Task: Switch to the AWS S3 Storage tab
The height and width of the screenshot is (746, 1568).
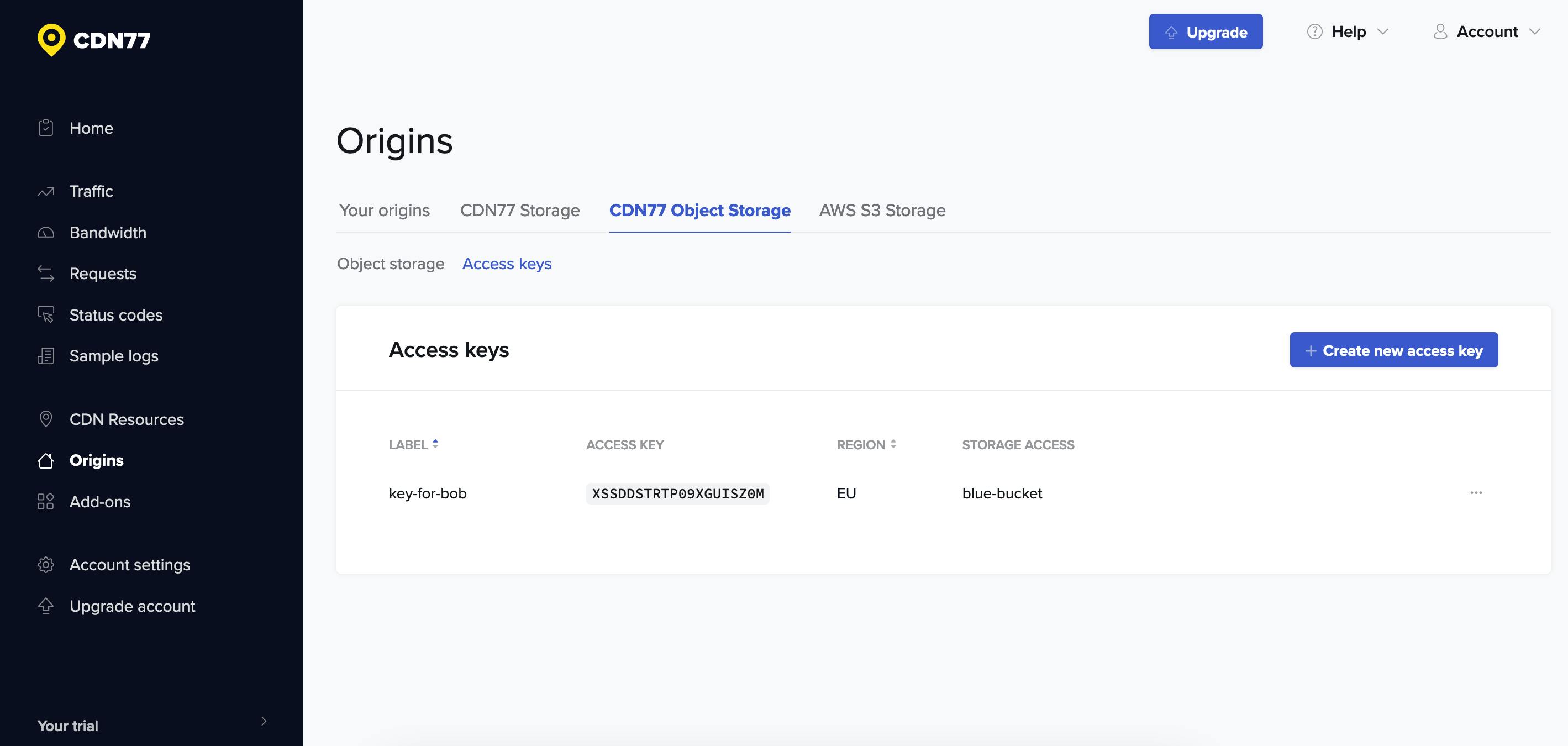Action: coord(882,210)
